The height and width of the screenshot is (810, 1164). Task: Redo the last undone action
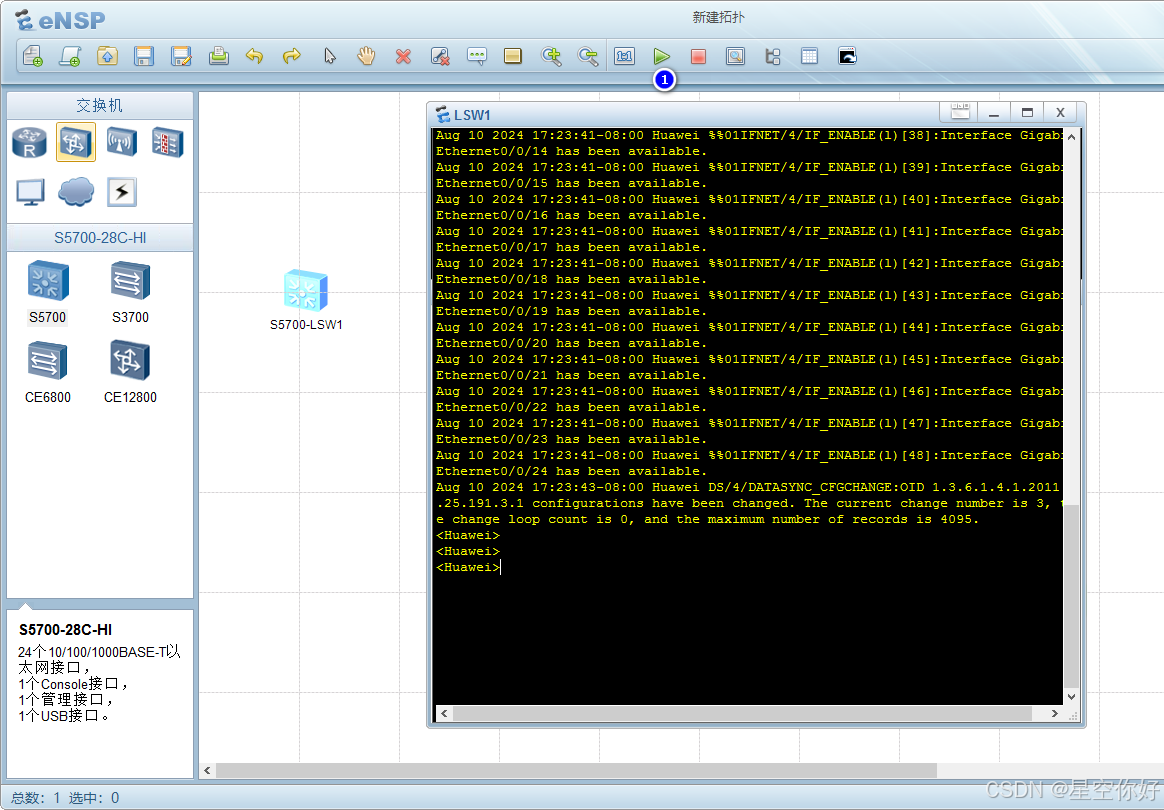click(x=292, y=56)
